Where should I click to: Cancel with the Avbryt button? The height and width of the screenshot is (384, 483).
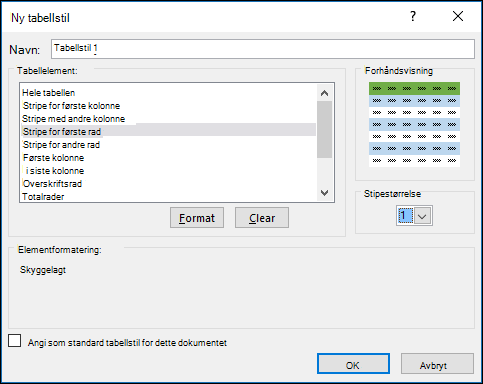pos(437,364)
